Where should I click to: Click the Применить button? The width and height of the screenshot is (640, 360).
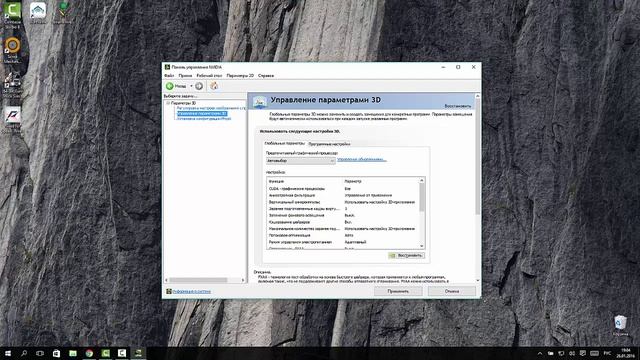tap(398, 291)
